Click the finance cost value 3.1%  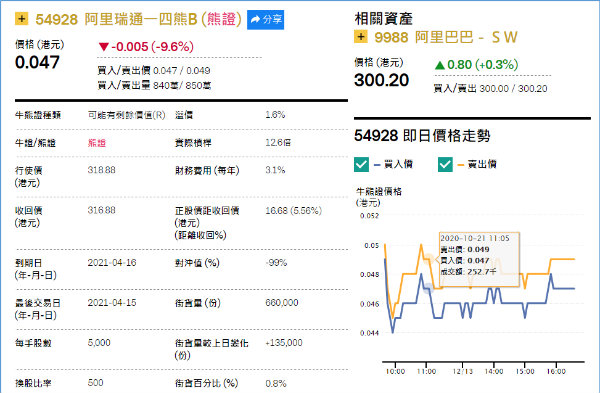(x=275, y=170)
